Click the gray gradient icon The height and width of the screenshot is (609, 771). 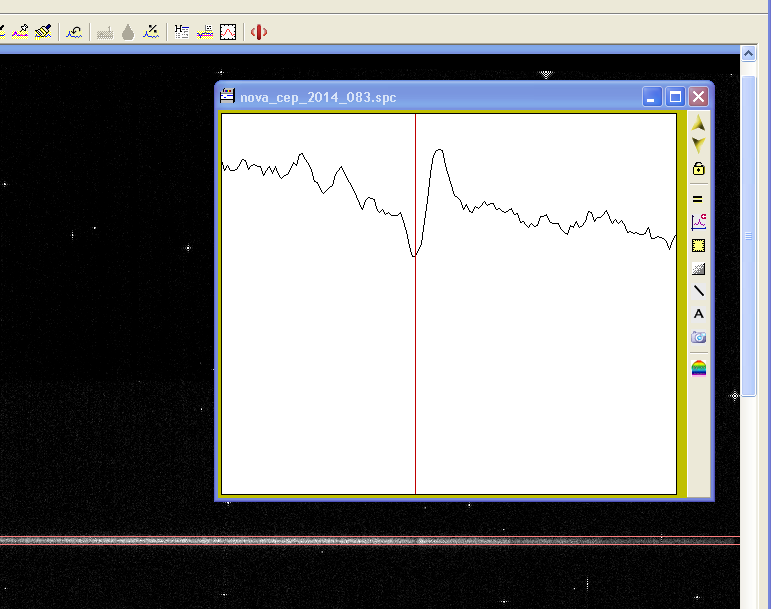pos(698,268)
